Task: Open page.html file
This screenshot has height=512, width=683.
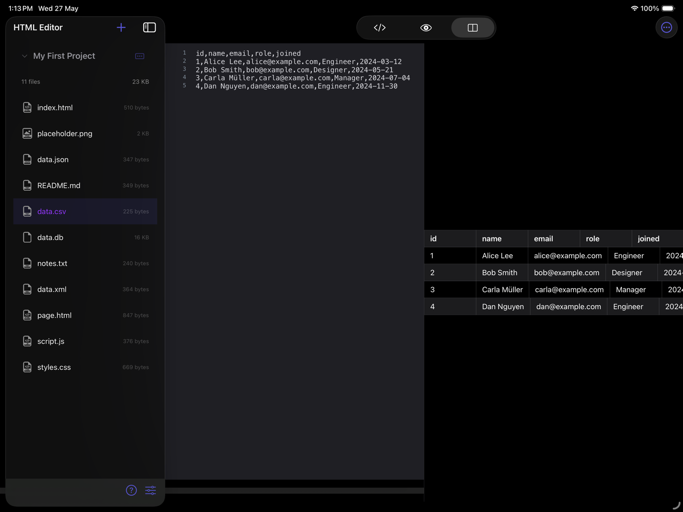Action: (x=85, y=315)
